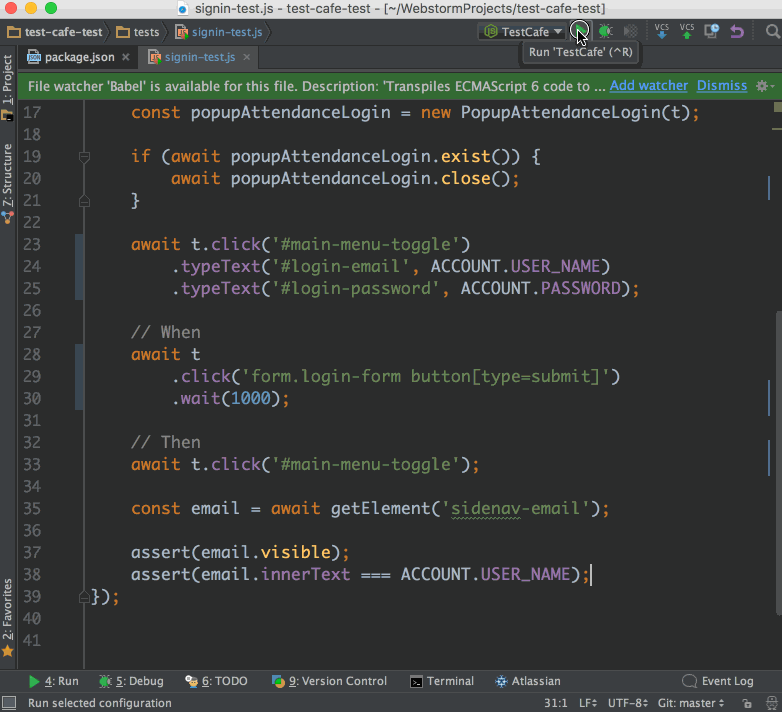The height and width of the screenshot is (712, 782).
Task: Run the TestCafe configuration
Action: (x=580, y=32)
